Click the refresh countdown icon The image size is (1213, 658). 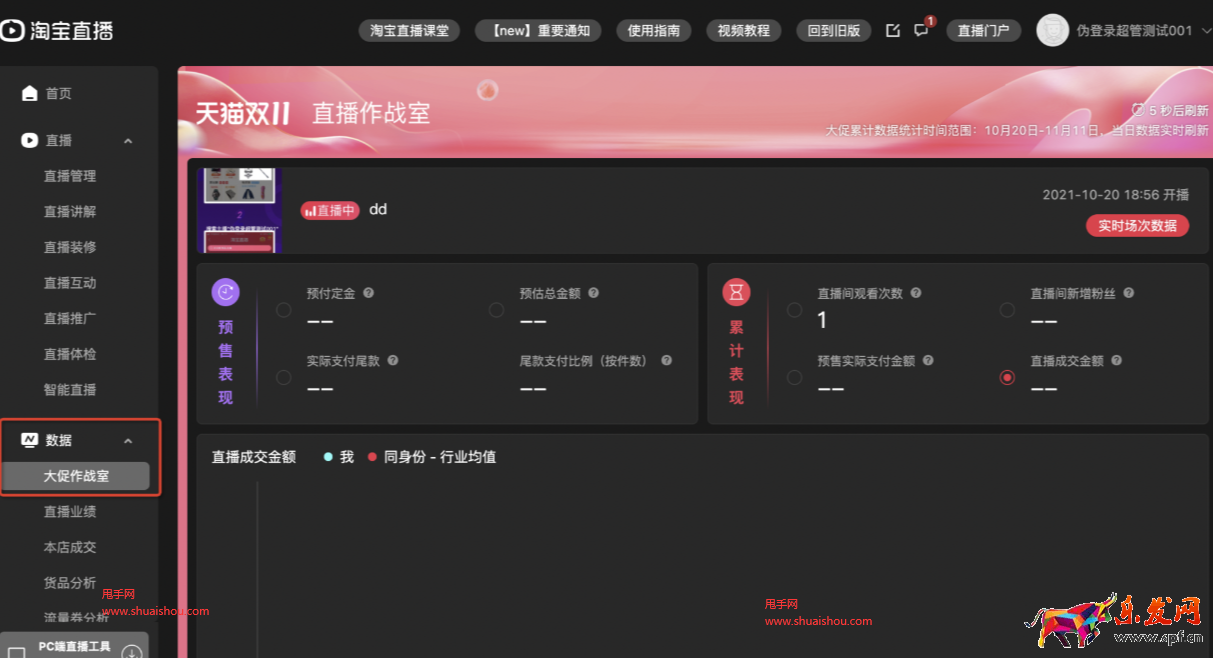click(x=1137, y=109)
